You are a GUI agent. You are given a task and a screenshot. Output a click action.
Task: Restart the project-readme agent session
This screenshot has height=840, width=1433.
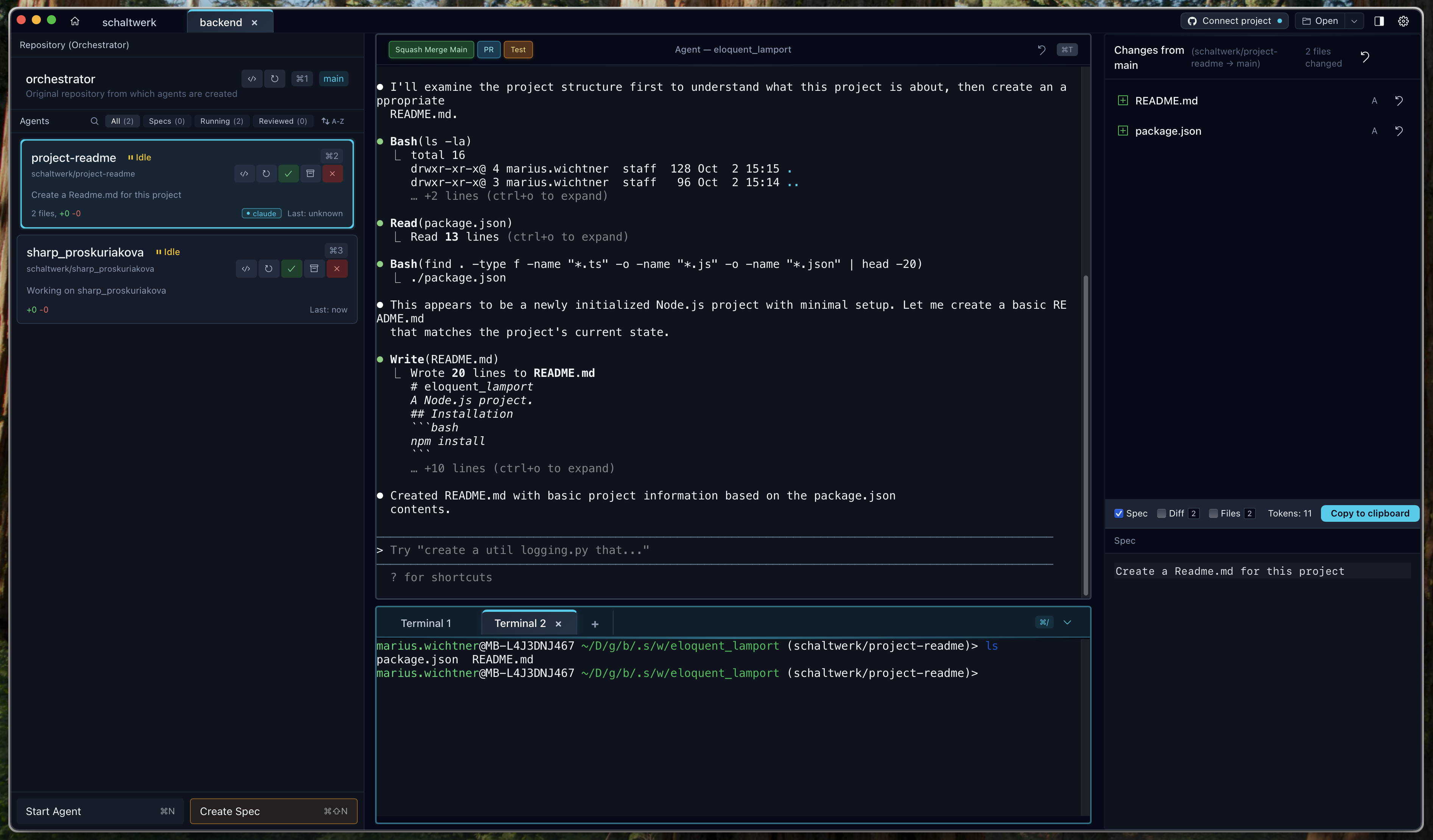(x=266, y=174)
